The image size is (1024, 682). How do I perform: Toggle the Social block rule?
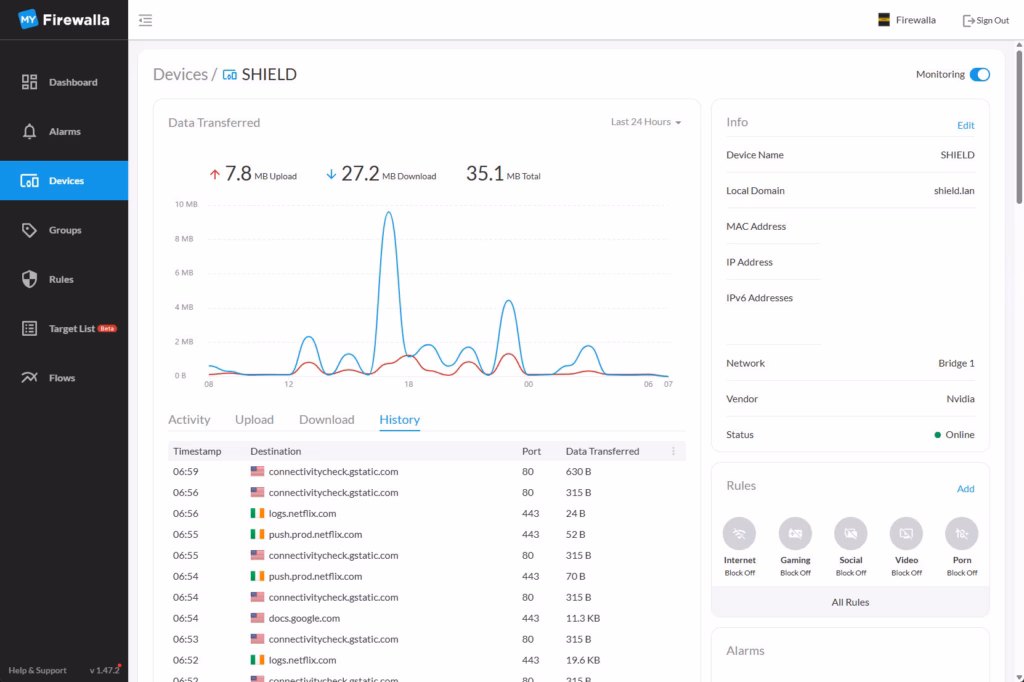coord(851,534)
